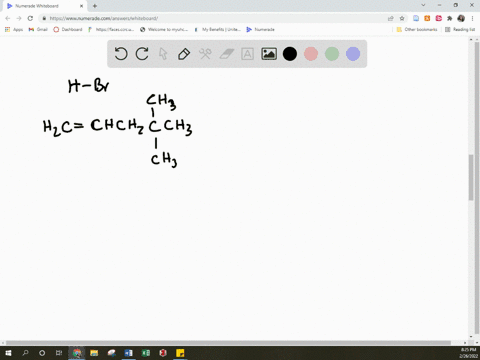Open the crossed tools settings icon

coord(205,54)
